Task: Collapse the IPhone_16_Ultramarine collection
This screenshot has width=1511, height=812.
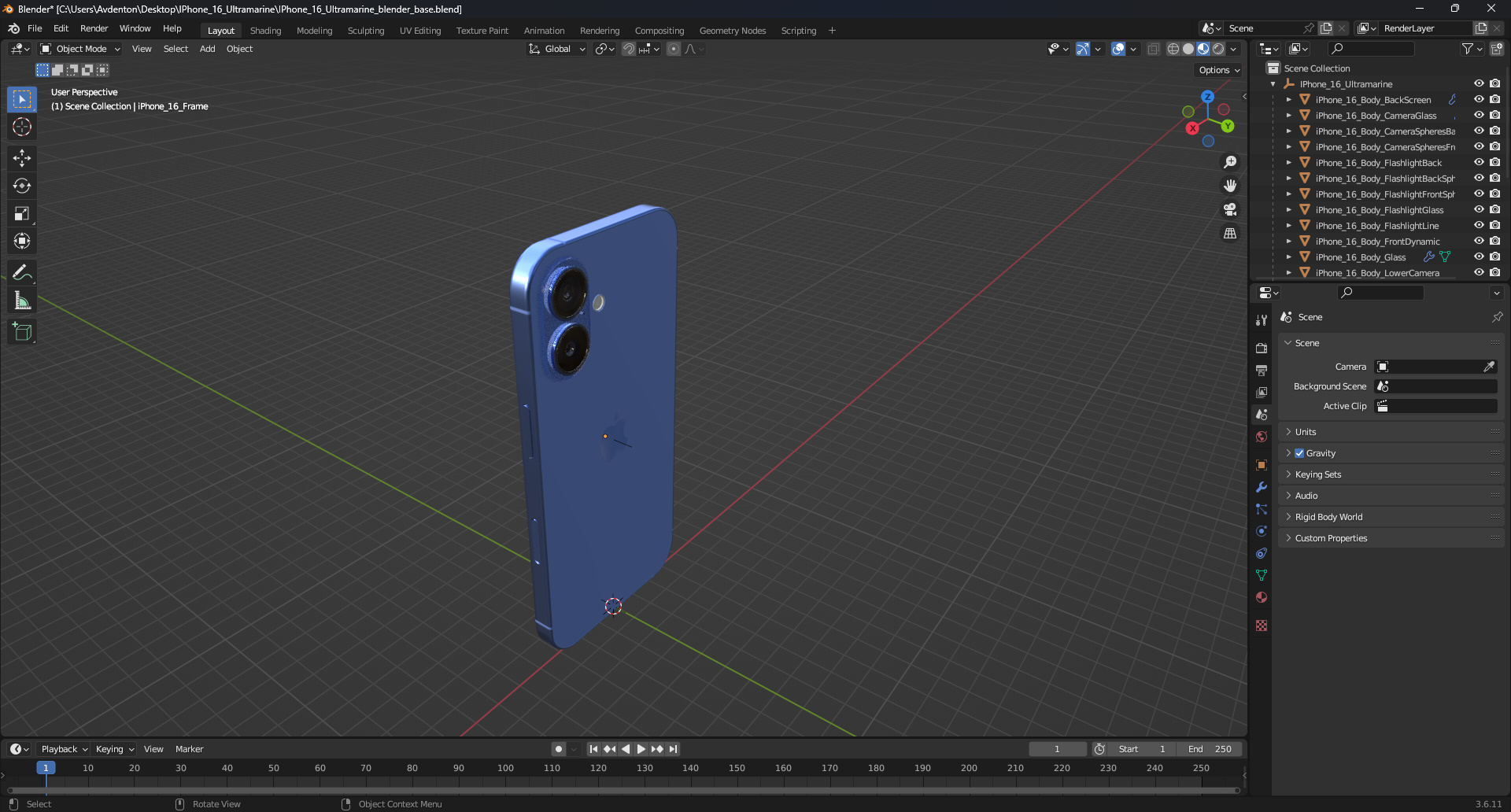Action: pos(1273,84)
